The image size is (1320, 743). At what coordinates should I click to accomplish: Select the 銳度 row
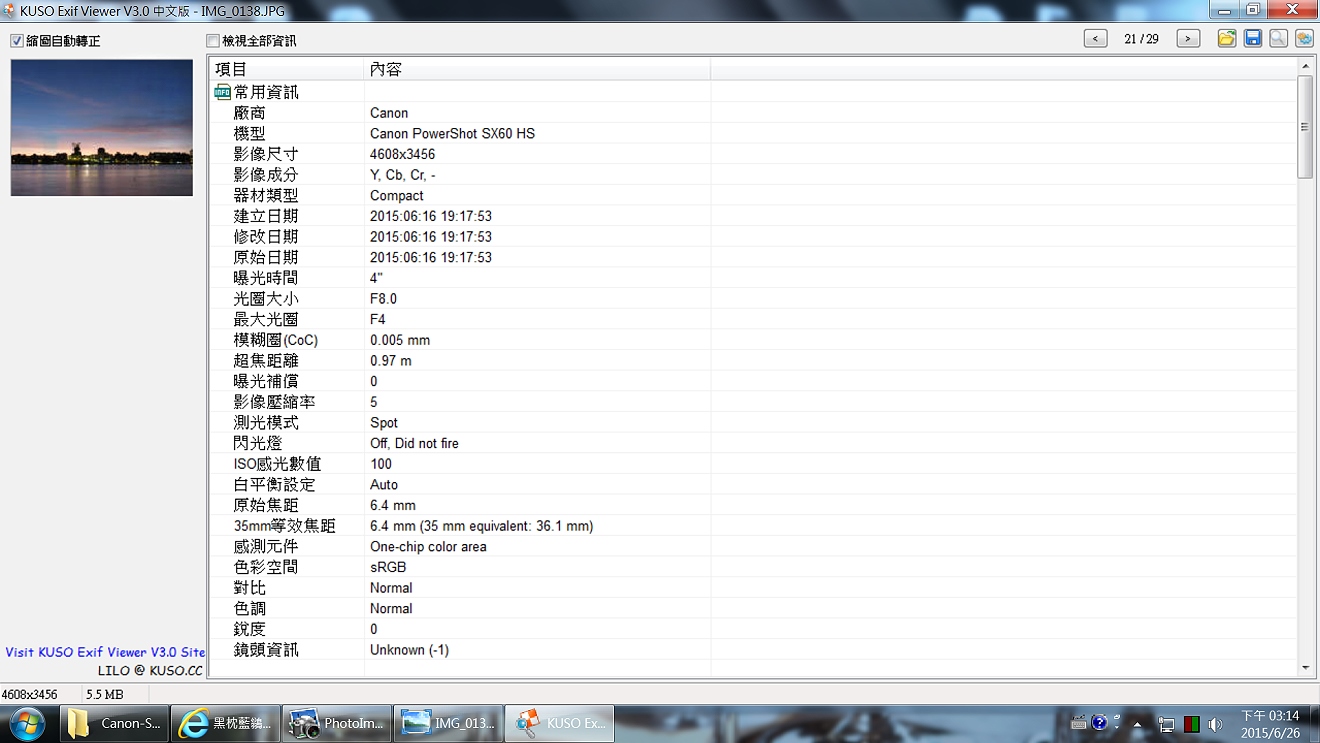[753, 629]
